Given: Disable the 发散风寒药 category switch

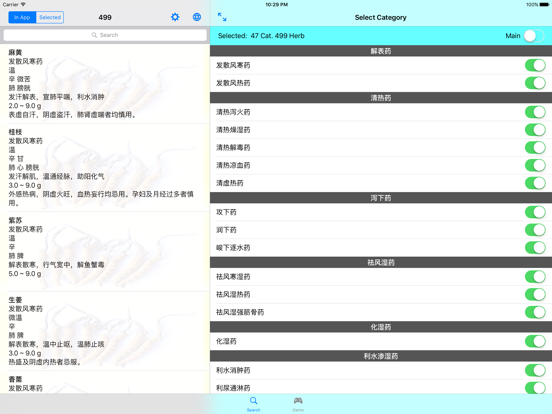Looking at the screenshot, I should tap(535, 65).
